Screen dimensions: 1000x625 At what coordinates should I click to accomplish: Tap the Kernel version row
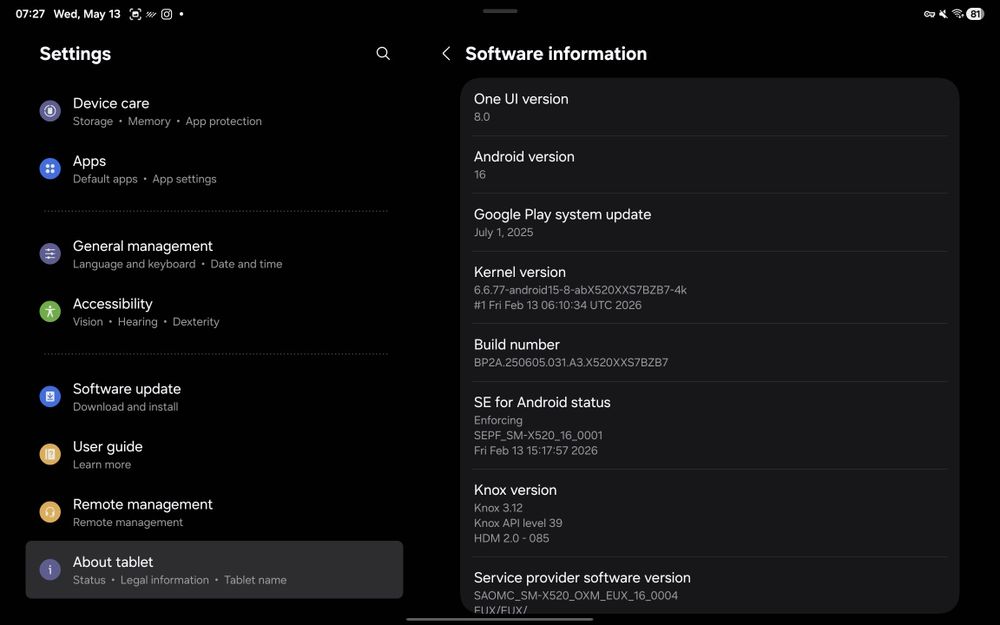710,288
